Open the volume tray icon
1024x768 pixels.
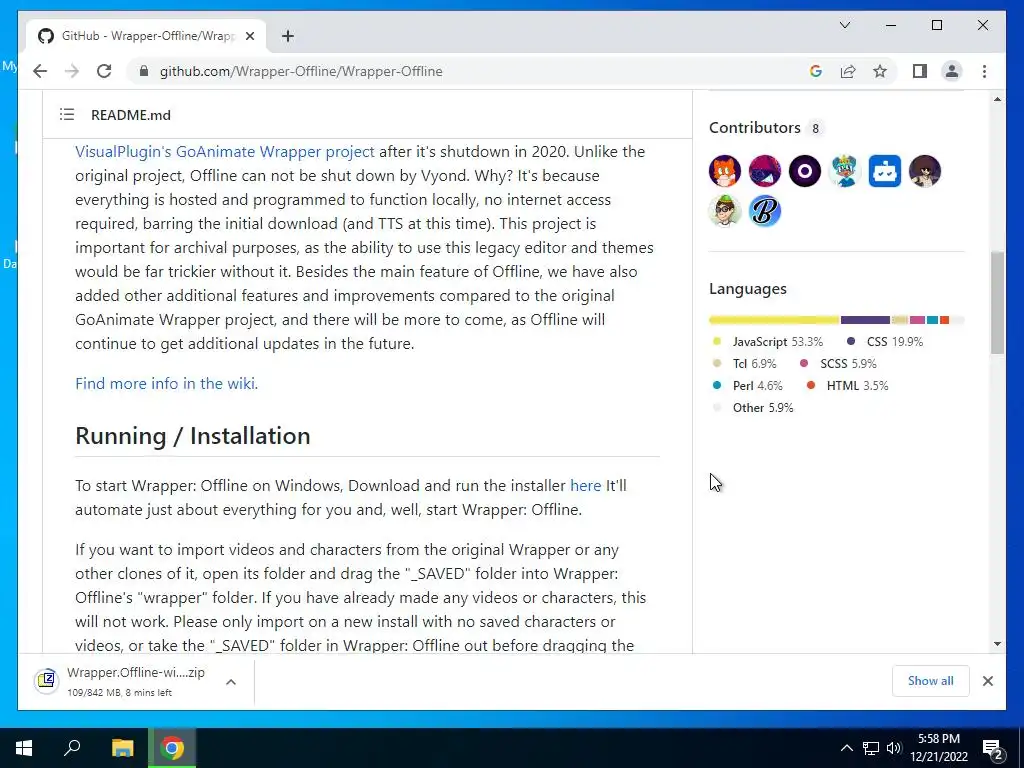[x=894, y=748]
